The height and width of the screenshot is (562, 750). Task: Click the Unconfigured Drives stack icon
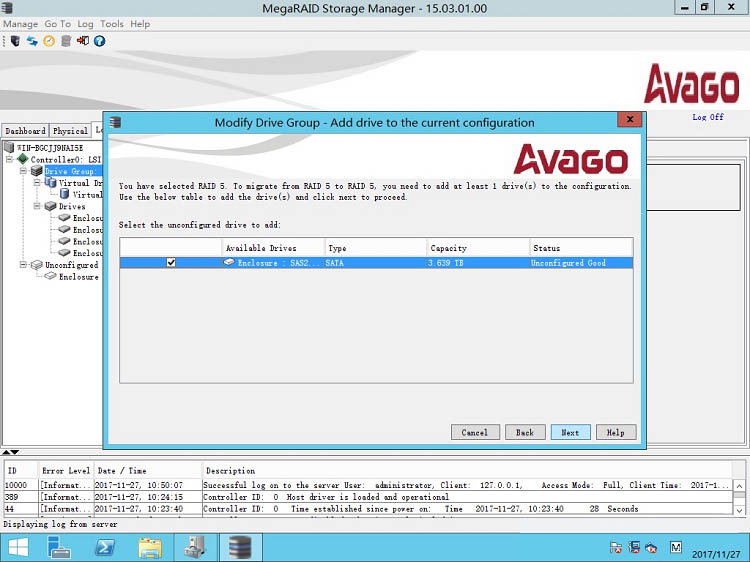(x=36, y=264)
